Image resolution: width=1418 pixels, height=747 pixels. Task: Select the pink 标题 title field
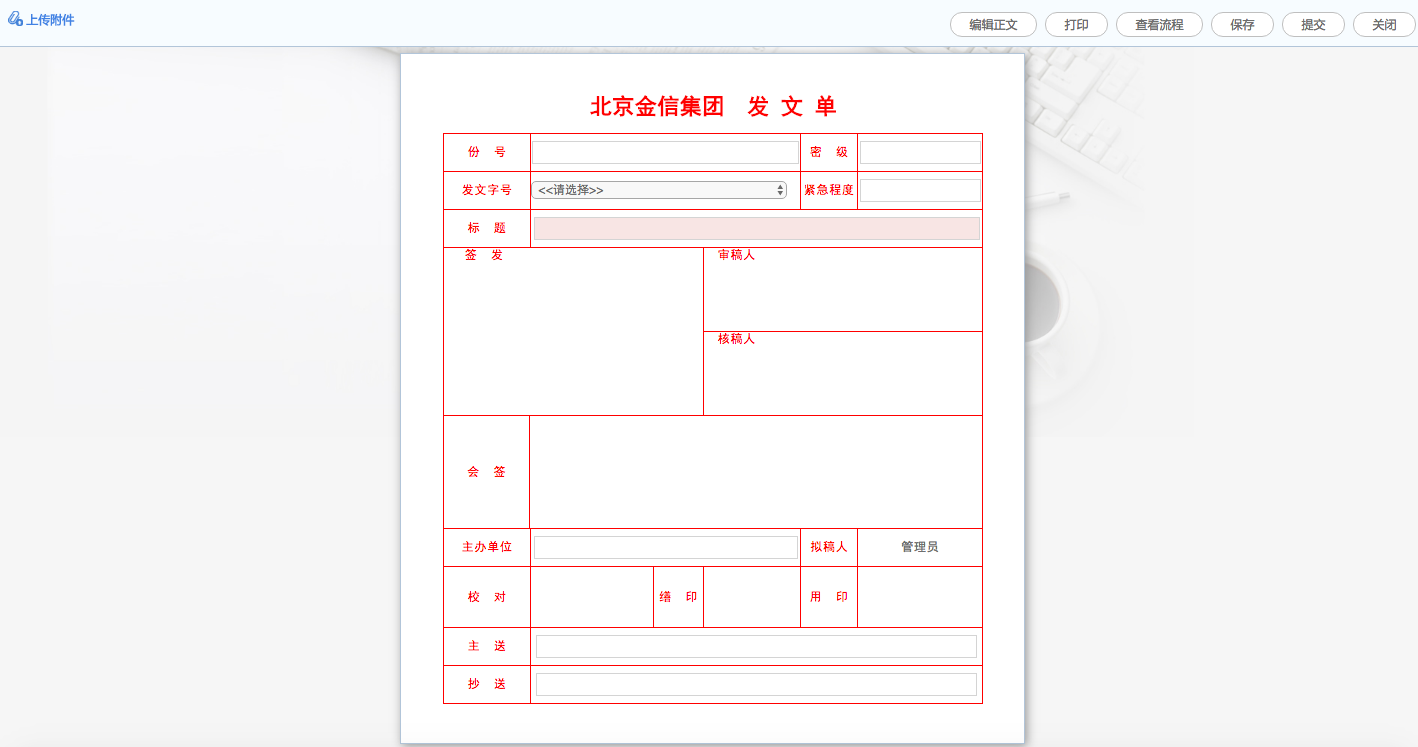756,228
